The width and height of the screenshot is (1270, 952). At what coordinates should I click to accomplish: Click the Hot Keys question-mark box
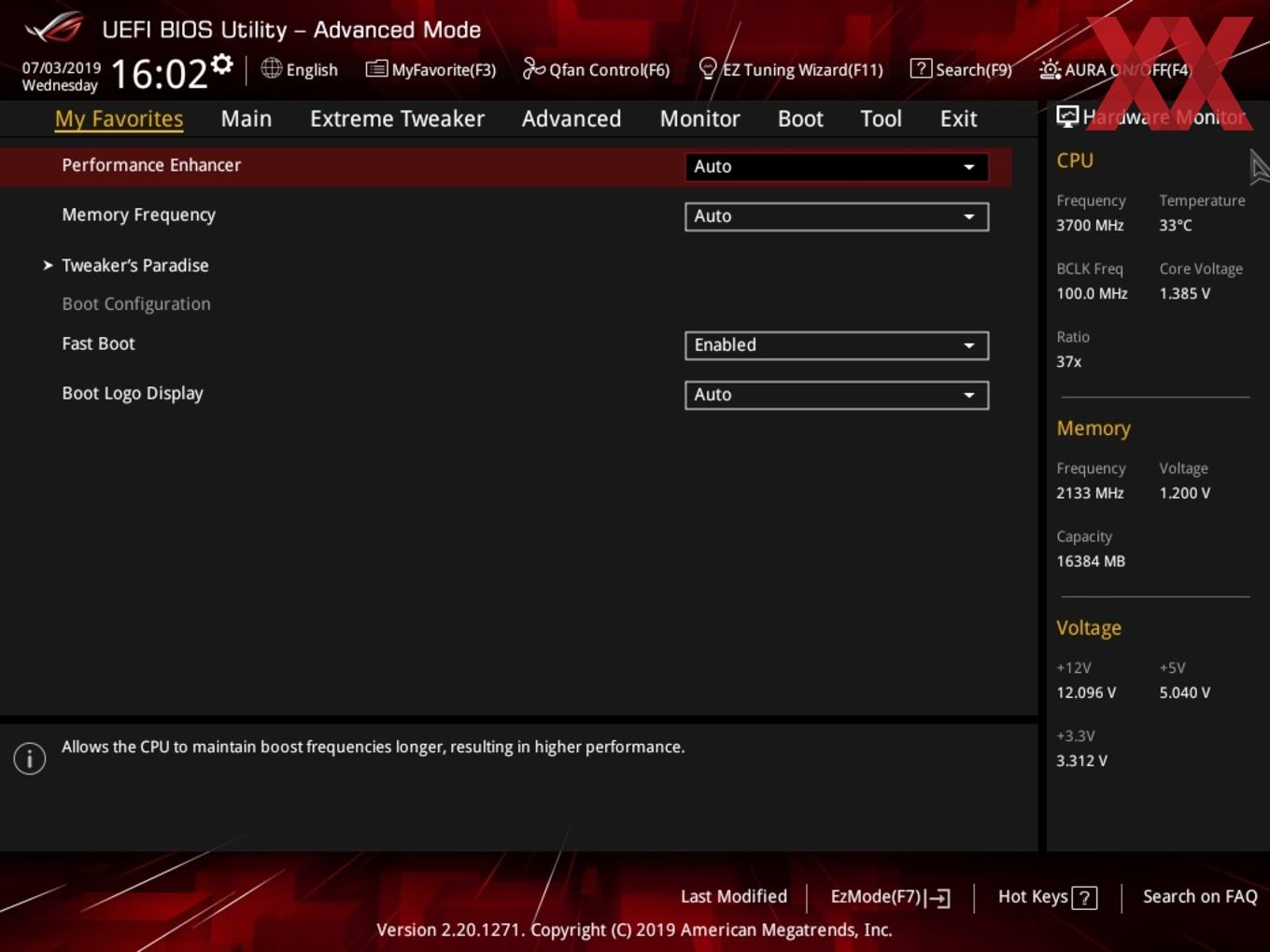pos(1084,898)
